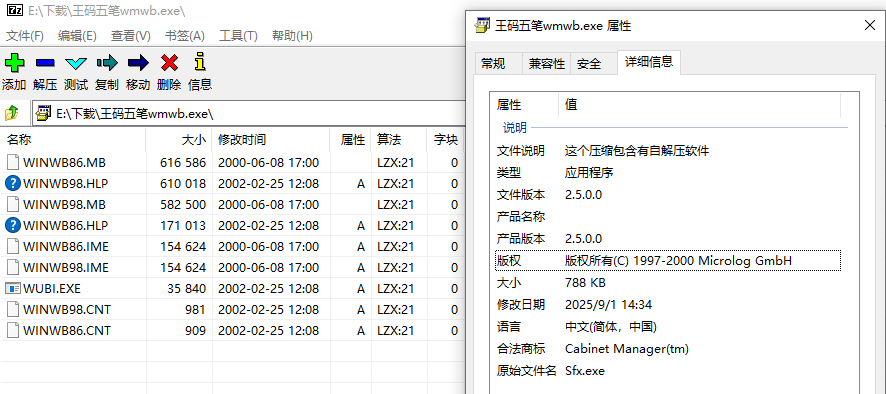Click the file icon of WINWB86.CNT
Viewport: 886px width, 394px height.
pyautogui.click(x=13, y=331)
